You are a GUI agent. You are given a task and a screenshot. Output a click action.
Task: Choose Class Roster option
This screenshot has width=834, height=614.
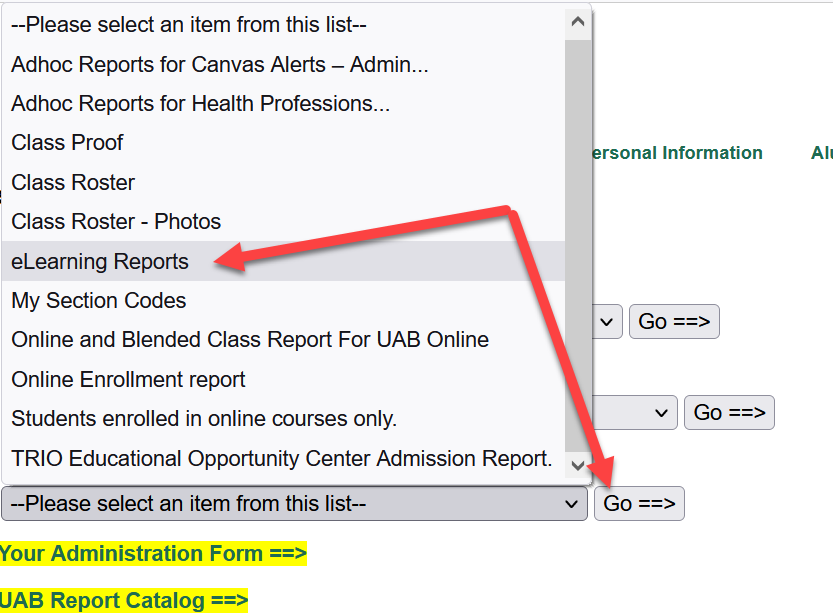73,183
